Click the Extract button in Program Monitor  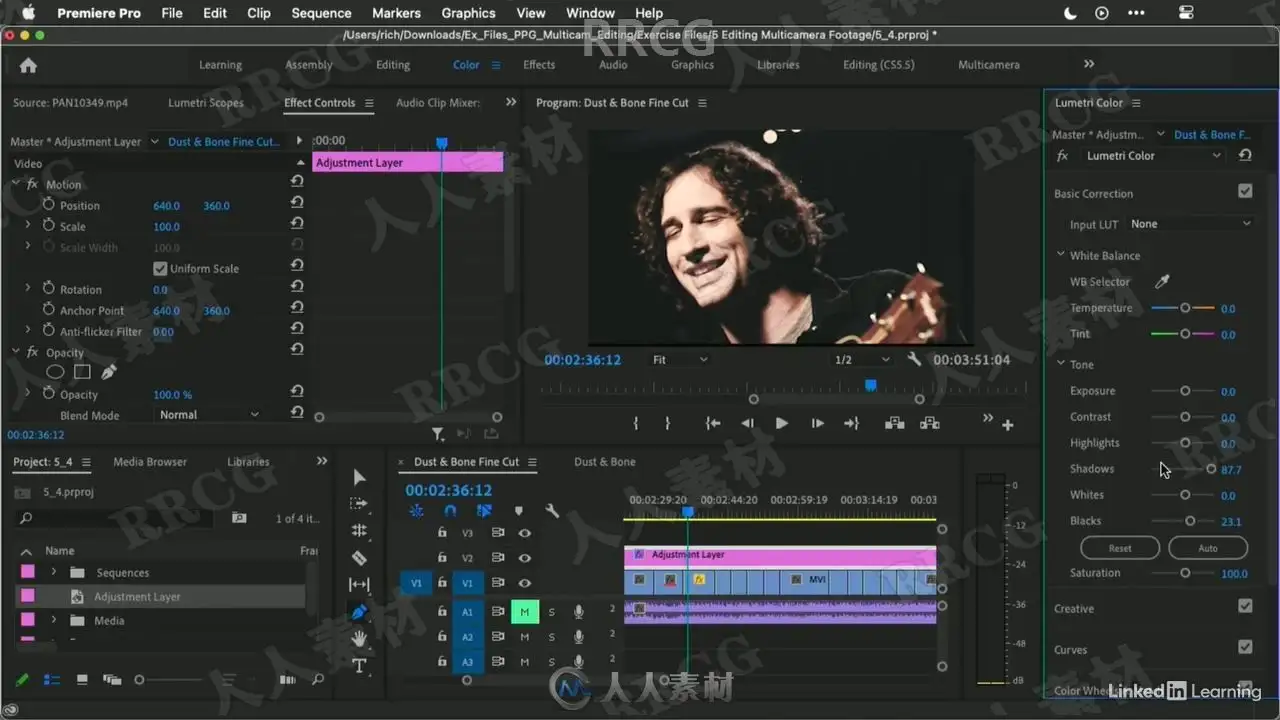(x=929, y=424)
